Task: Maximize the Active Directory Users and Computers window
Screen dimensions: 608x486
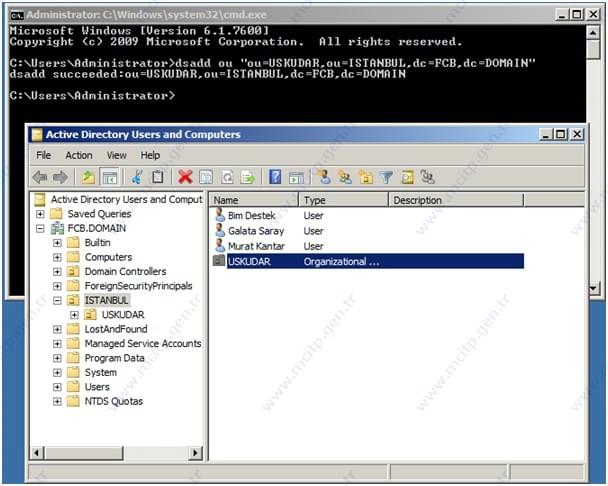Action: (561, 134)
